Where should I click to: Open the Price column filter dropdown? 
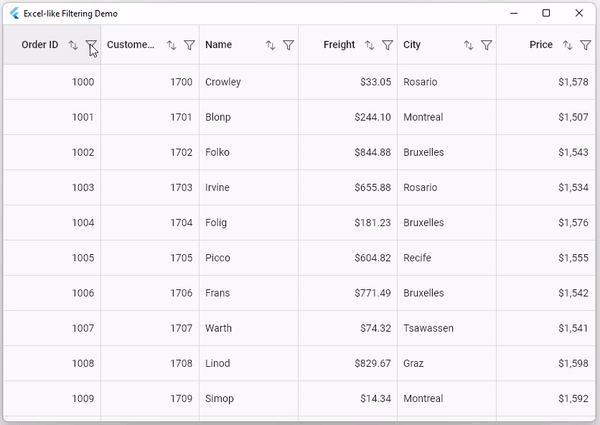pyautogui.click(x=585, y=45)
